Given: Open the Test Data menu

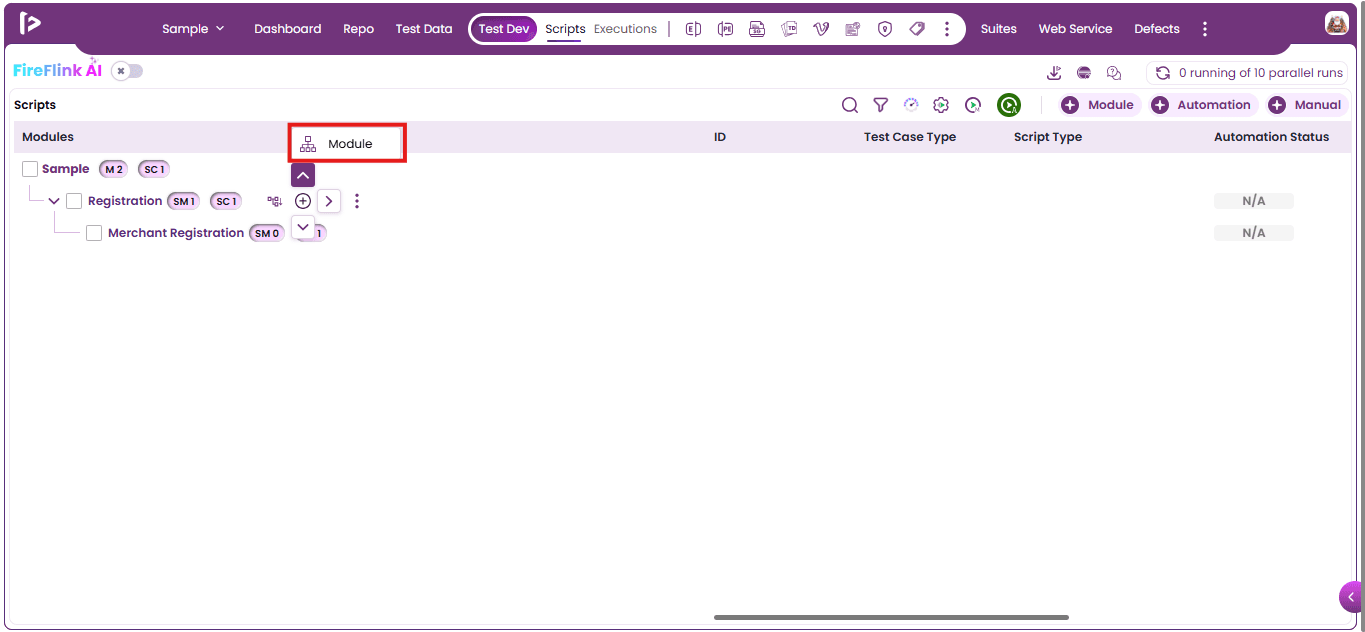Looking at the screenshot, I should coord(424,29).
